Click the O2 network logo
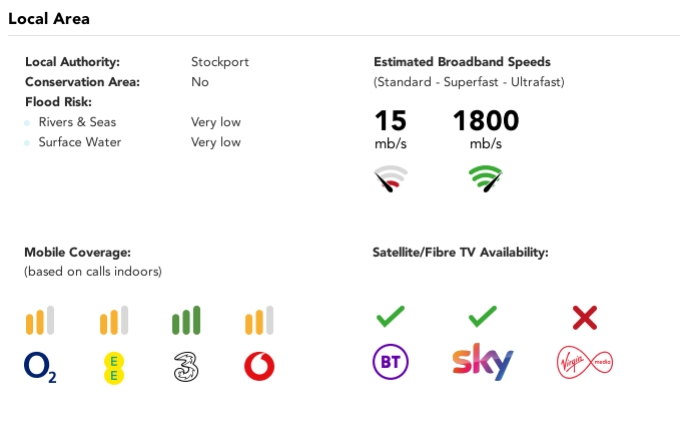680x425 pixels. (40, 367)
